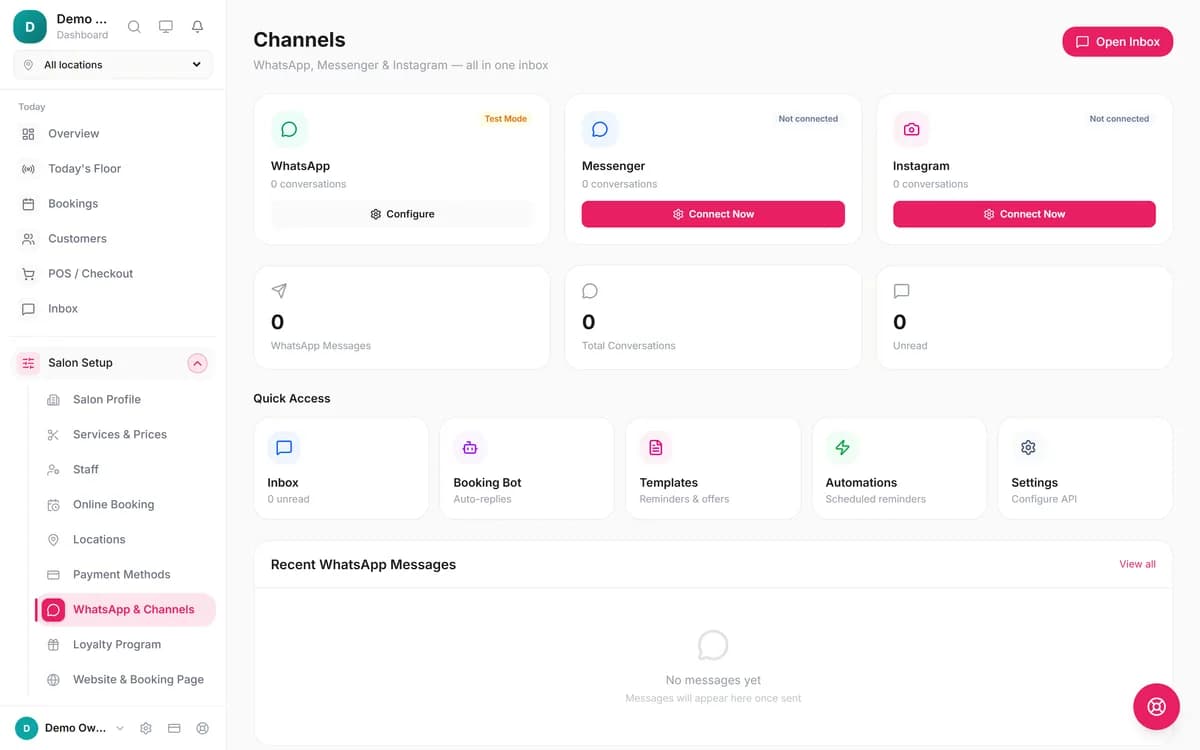Image resolution: width=1200 pixels, height=750 pixels.
Task: Click the Automations lightning bolt icon
Action: [x=842, y=448]
